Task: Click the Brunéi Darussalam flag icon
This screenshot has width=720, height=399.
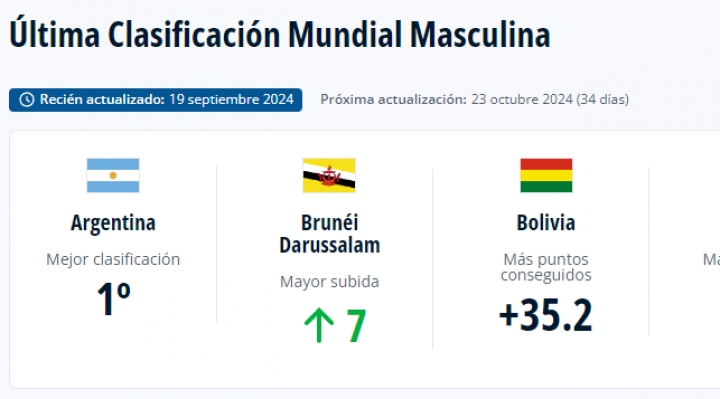Action: 329,175
